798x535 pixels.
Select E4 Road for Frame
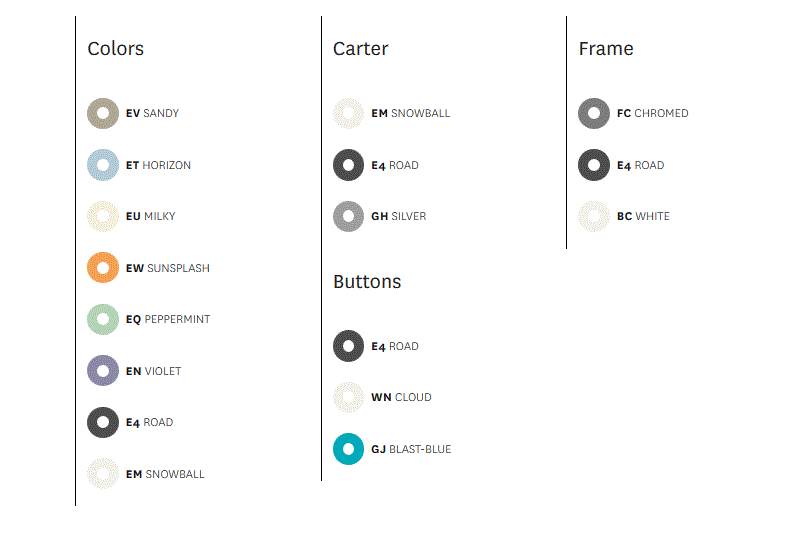(x=594, y=165)
